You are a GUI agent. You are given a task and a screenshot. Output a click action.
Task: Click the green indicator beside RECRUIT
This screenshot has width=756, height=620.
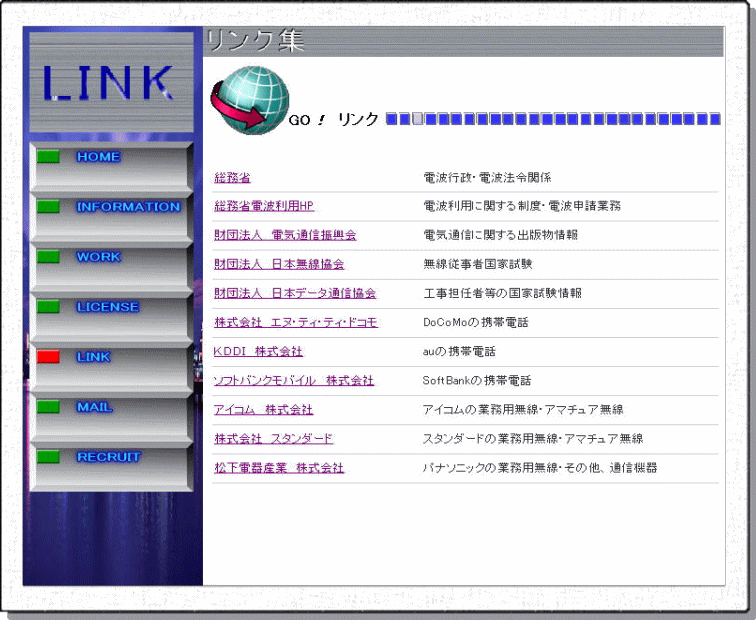(x=48, y=457)
